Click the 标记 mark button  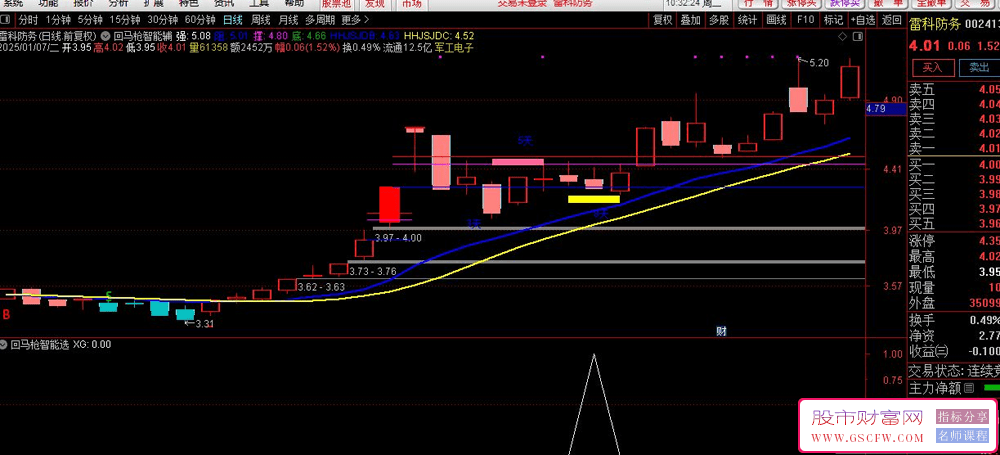[x=833, y=20]
